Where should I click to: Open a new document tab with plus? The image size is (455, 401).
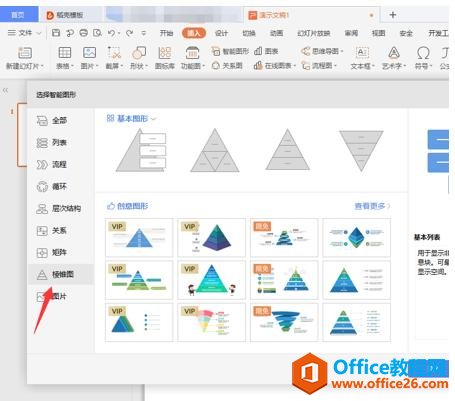[x=393, y=15]
